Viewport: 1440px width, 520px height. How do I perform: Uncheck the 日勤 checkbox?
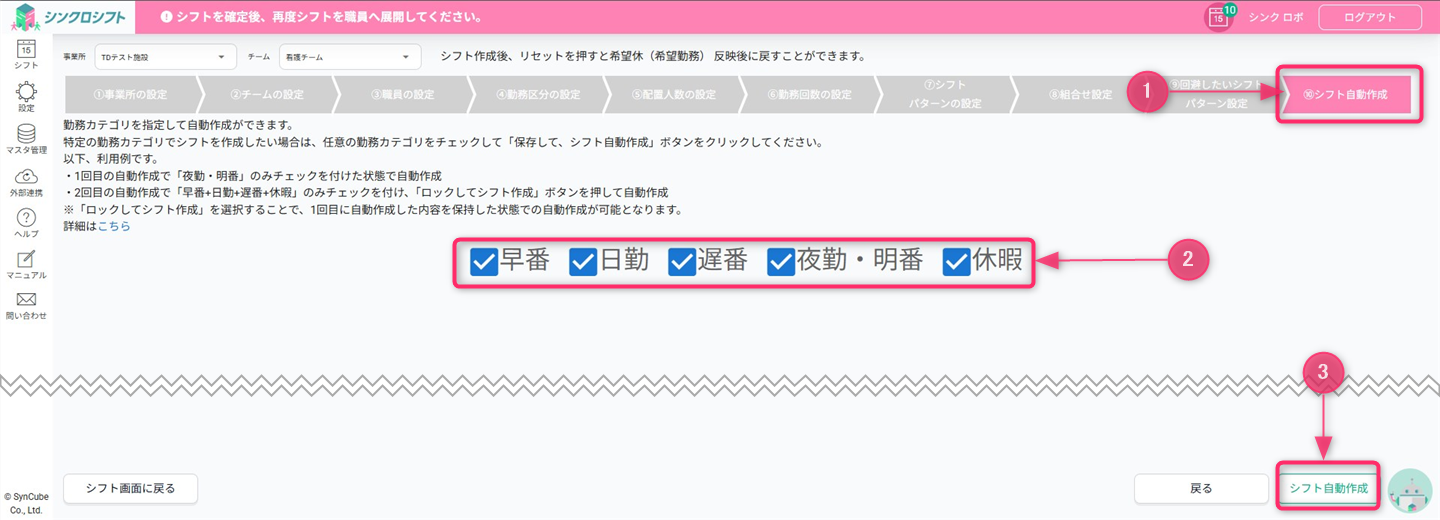pos(583,262)
